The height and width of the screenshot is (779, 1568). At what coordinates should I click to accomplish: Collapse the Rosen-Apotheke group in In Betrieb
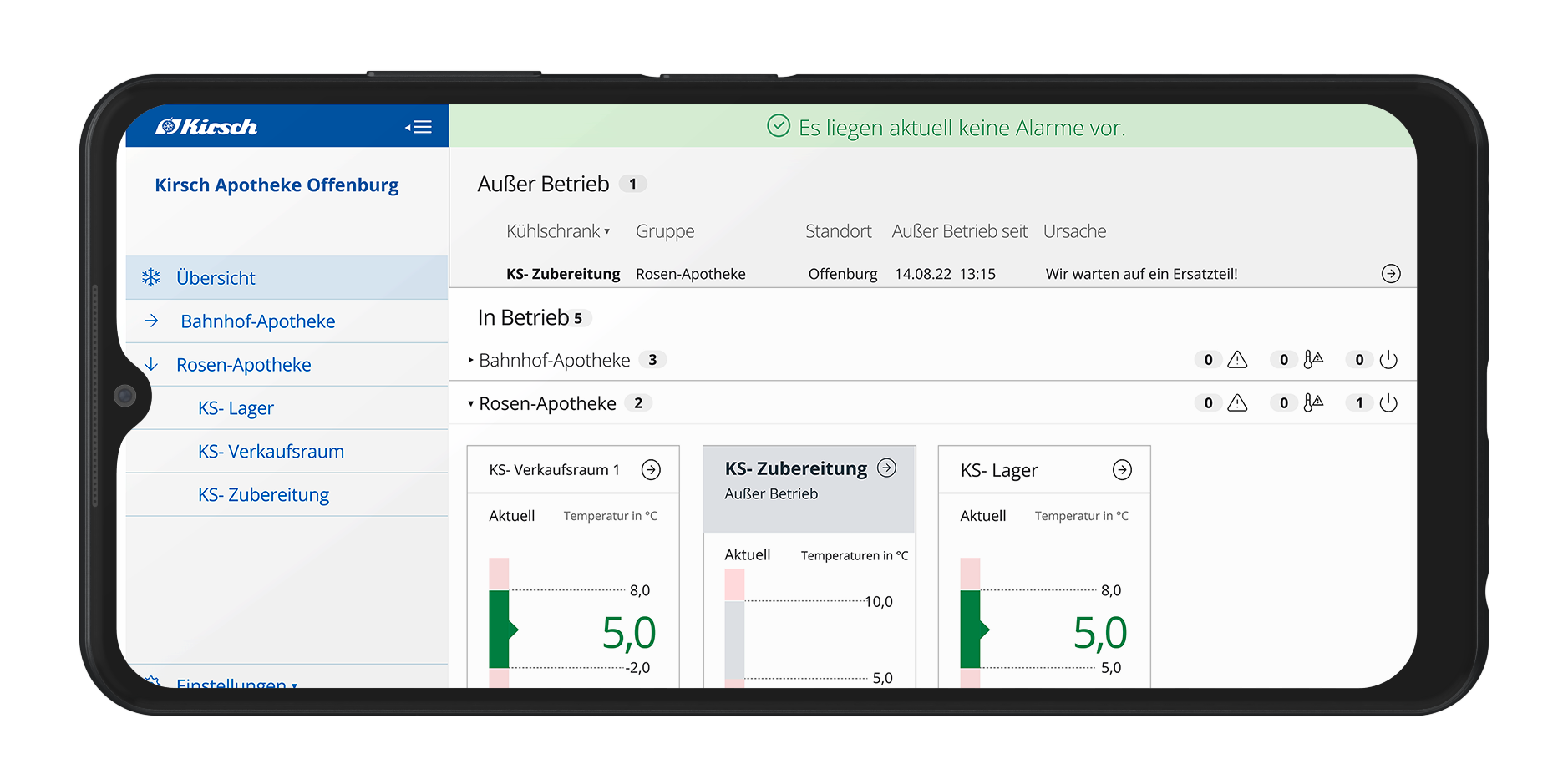pyautogui.click(x=471, y=403)
